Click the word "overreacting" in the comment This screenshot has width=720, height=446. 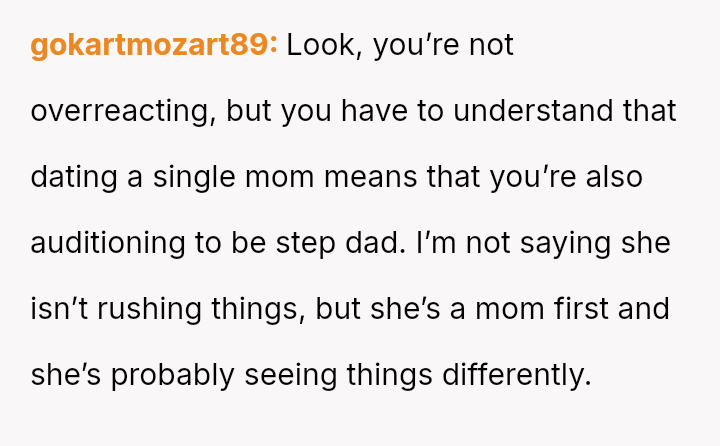[x=122, y=112]
